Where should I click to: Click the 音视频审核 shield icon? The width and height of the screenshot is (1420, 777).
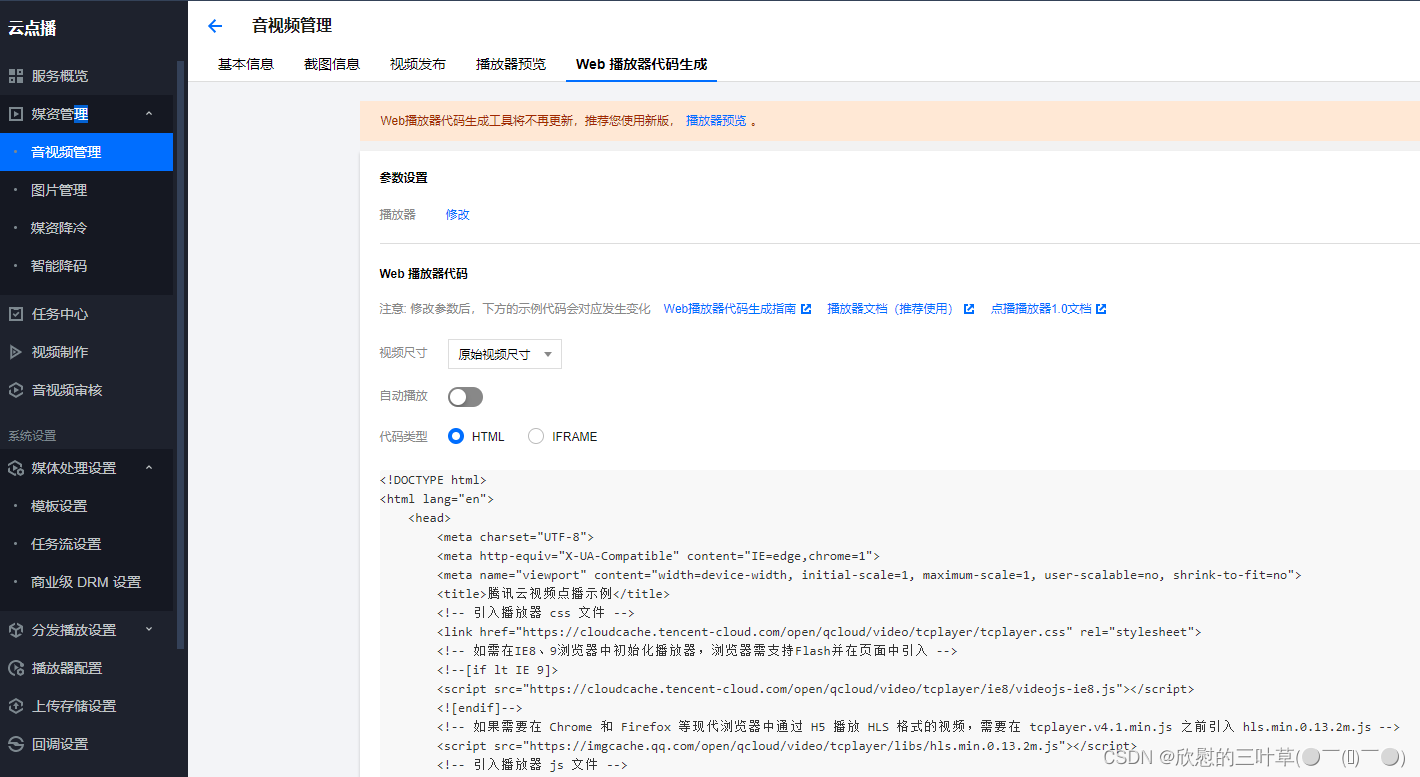click(16, 390)
